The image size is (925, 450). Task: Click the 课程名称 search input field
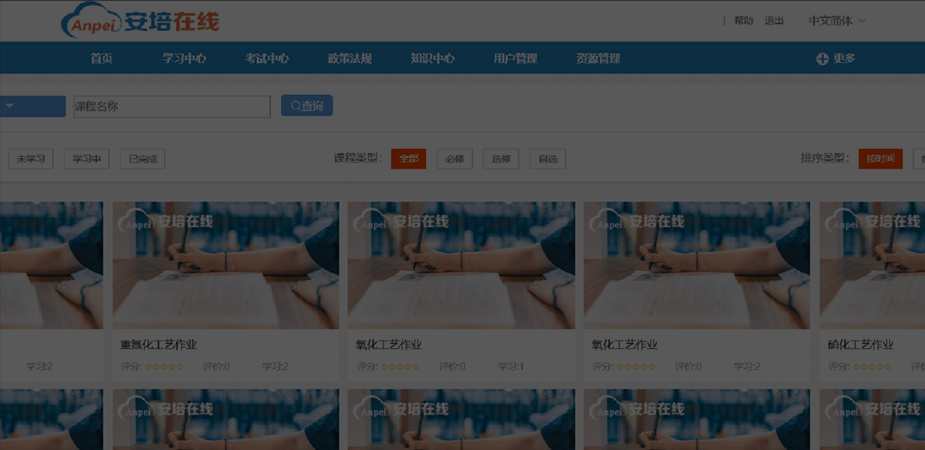[172, 107]
